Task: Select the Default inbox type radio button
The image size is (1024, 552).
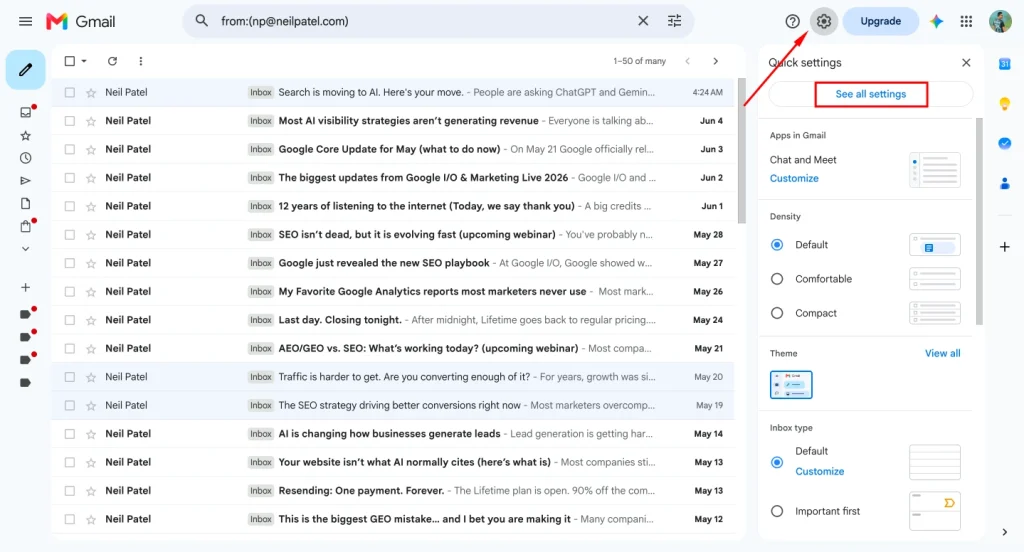Action: [776, 463]
